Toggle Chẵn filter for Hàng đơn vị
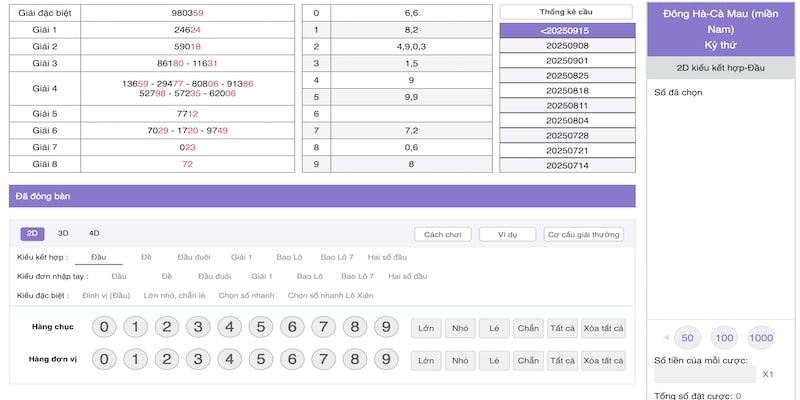 pyautogui.click(x=527, y=360)
